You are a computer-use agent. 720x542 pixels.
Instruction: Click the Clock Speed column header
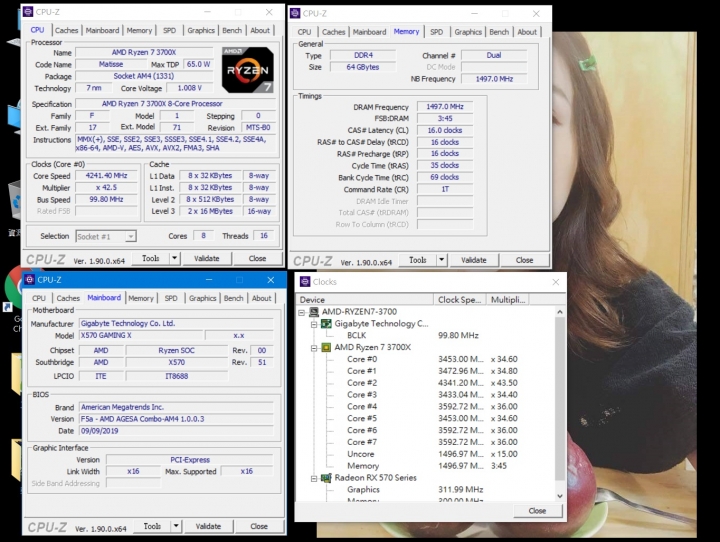pos(460,299)
